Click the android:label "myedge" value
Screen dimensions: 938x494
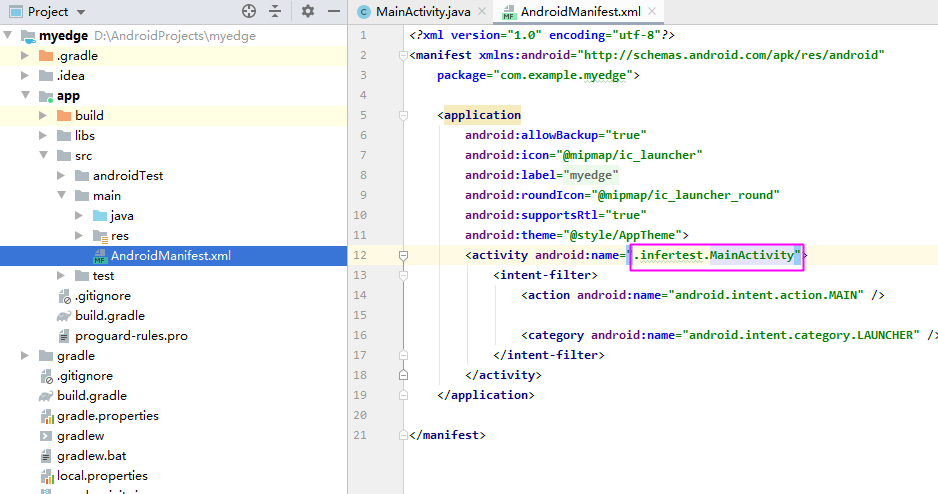tap(590, 175)
